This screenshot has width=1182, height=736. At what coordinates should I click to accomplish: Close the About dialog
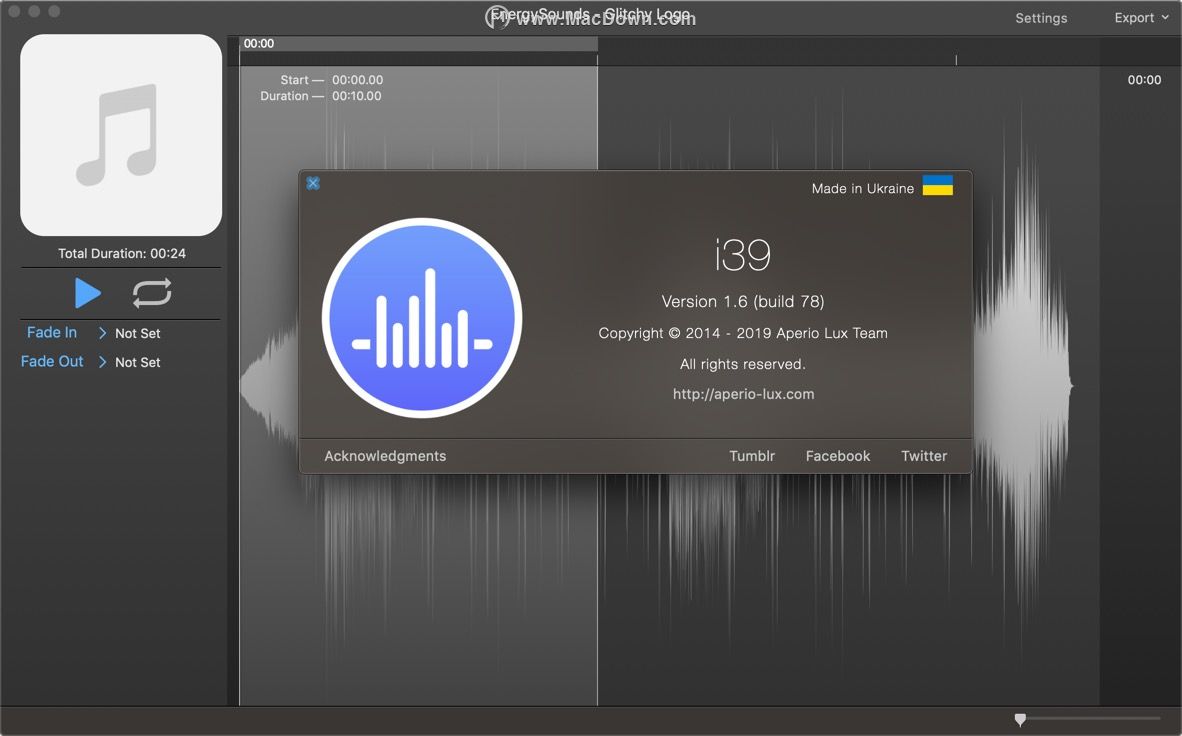tap(313, 183)
